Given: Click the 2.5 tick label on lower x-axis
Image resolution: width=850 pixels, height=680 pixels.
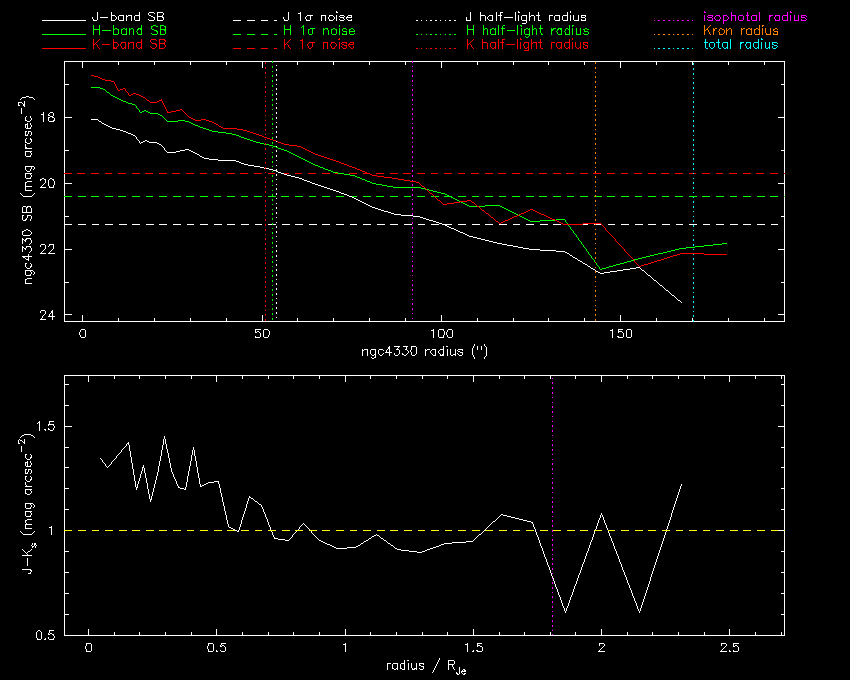Looking at the screenshot, I should coord(729,649).
